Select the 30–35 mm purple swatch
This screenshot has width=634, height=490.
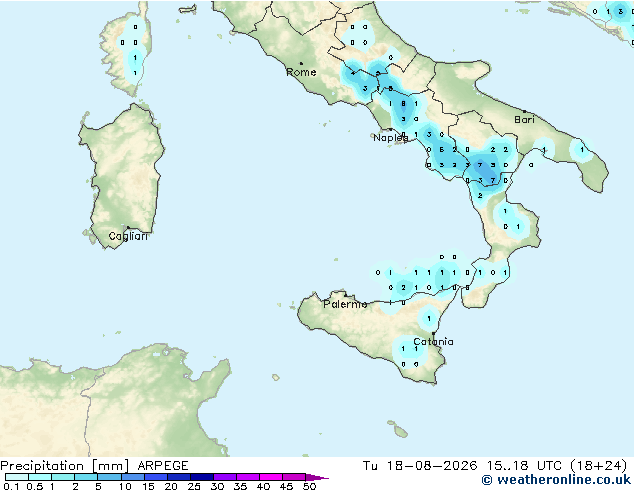pos(225,477)
